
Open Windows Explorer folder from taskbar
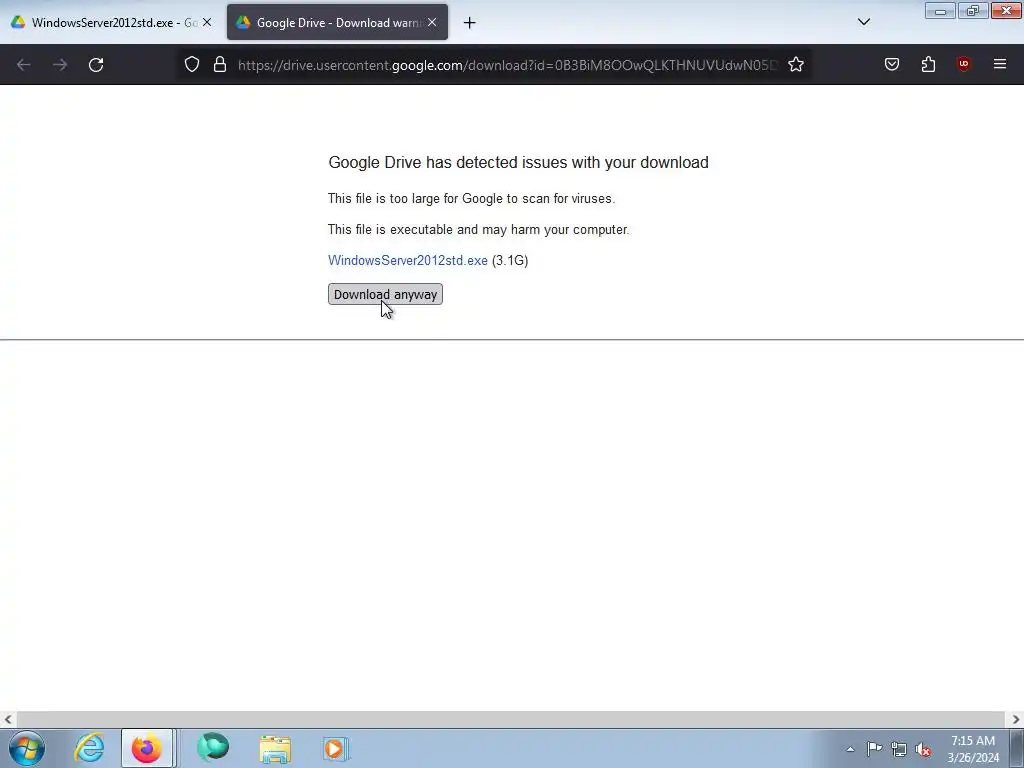[x=275, y=748]
